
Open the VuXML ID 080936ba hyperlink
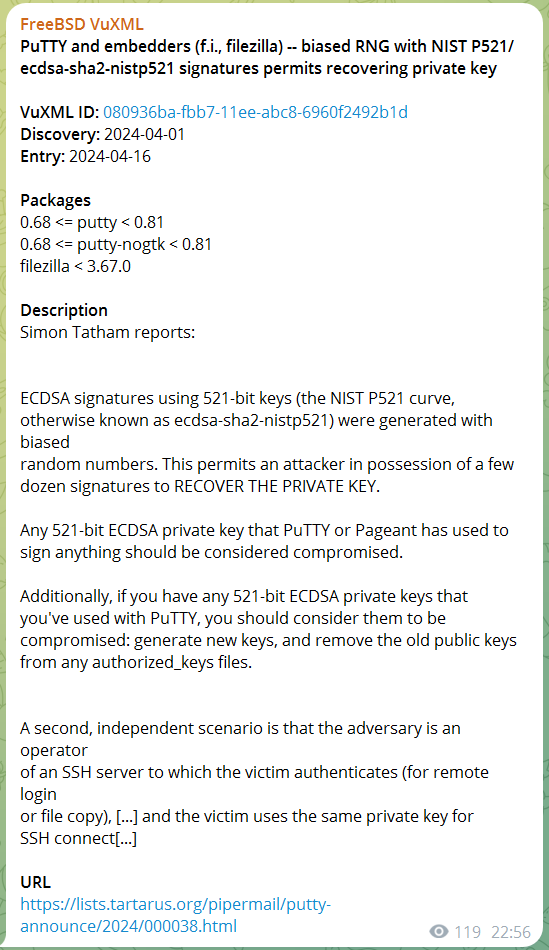pos(255,112)
